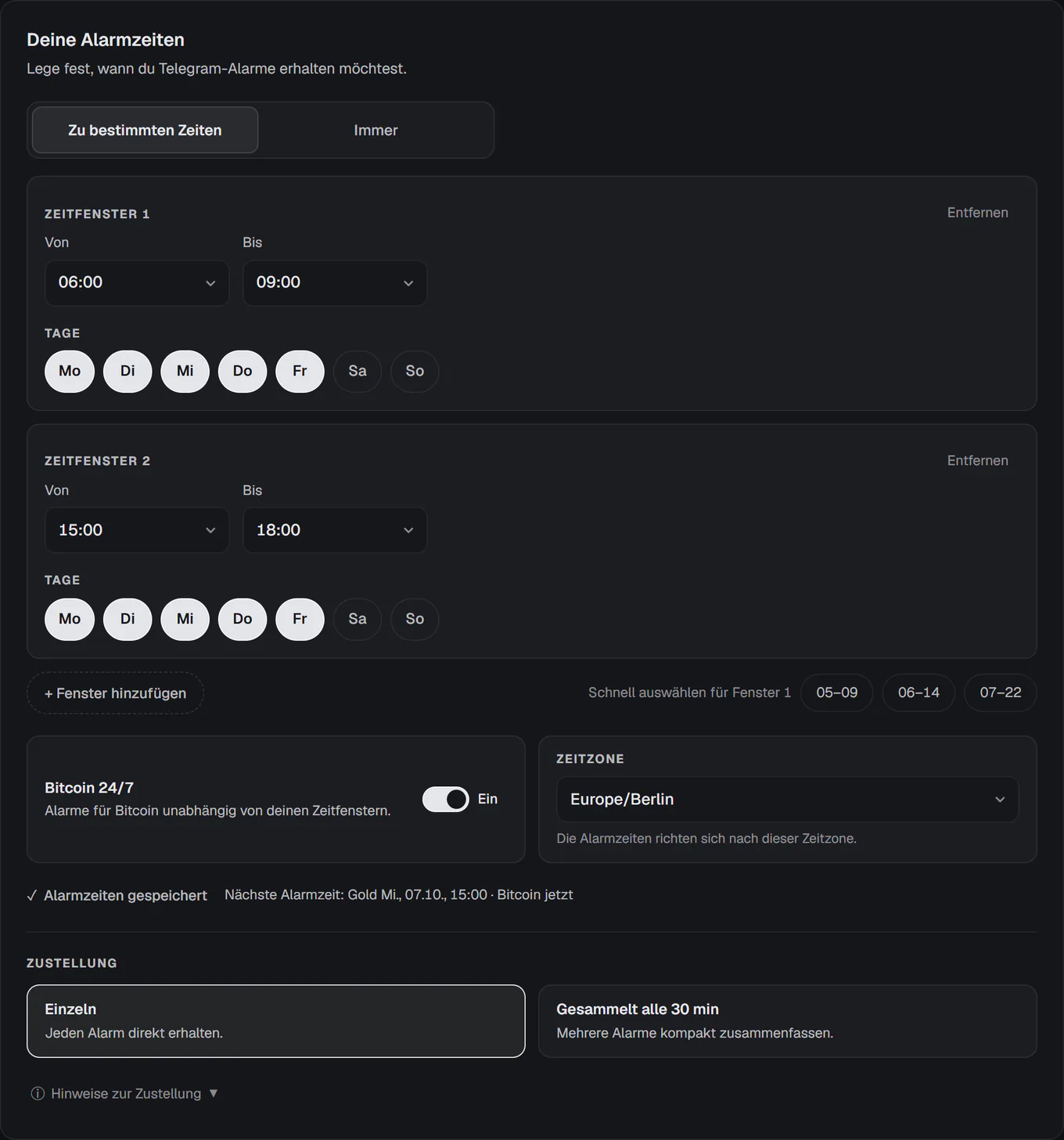
Task: Click the "Nächste Alarmzeit" status text
Action: coord(399,894)
